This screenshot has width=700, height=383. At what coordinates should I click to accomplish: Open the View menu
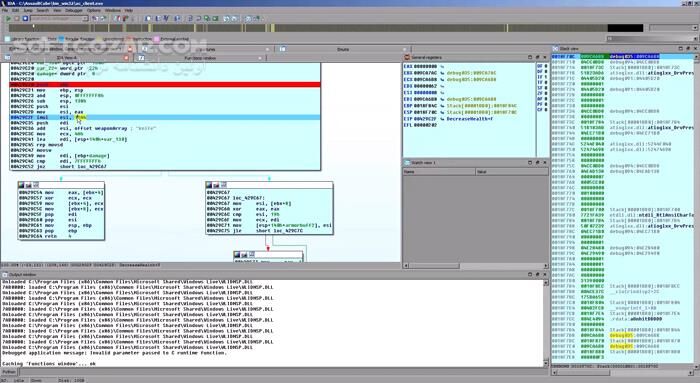point(57,10)
